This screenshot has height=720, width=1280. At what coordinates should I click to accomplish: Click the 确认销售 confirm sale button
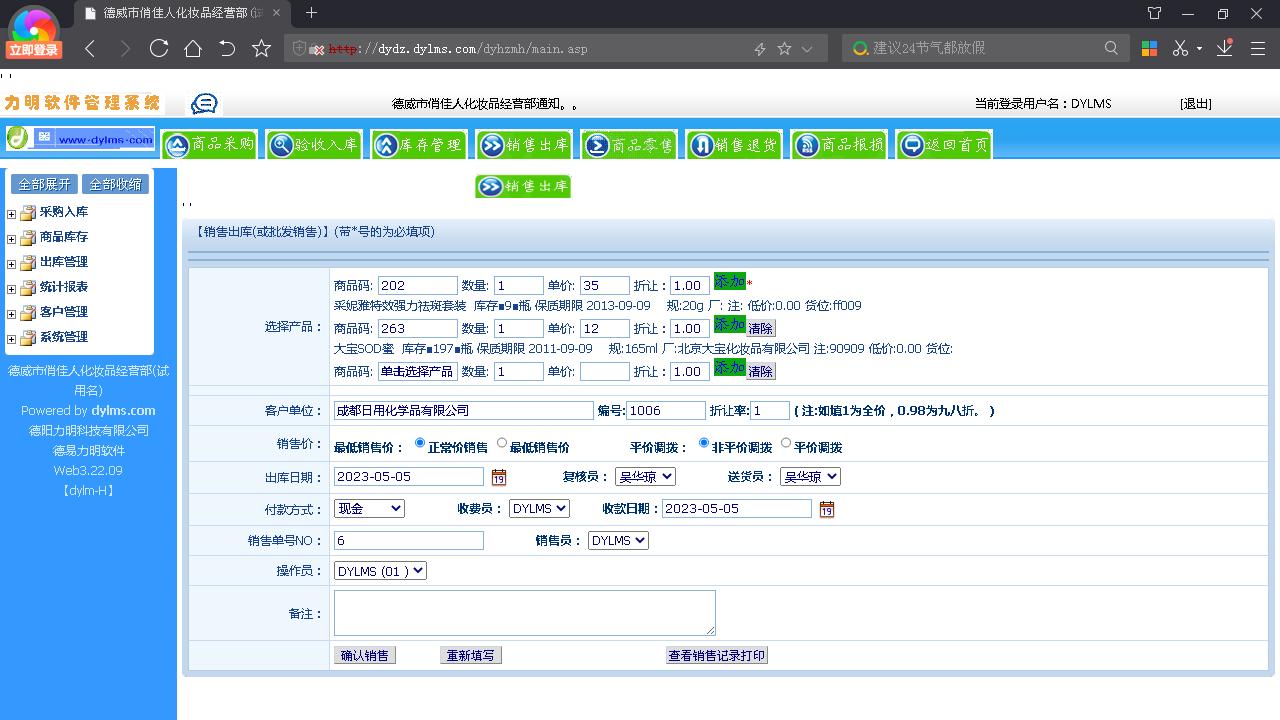(364, 655)
